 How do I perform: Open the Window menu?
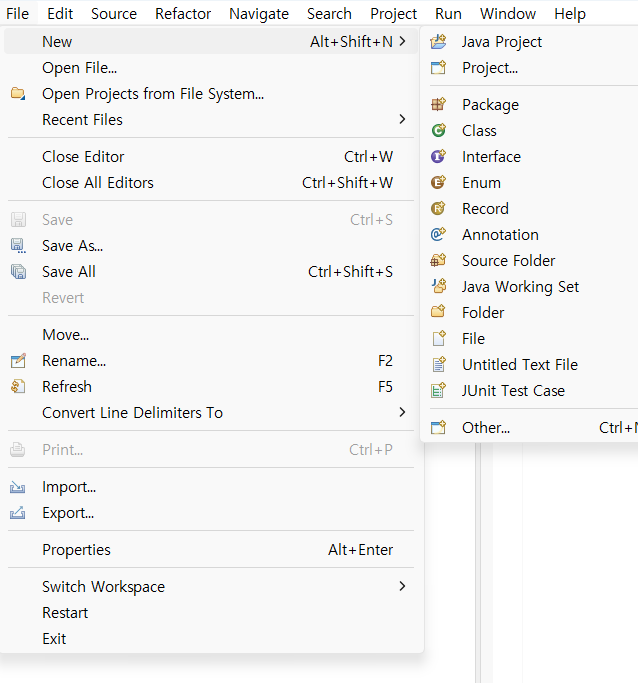click(508, 14)
